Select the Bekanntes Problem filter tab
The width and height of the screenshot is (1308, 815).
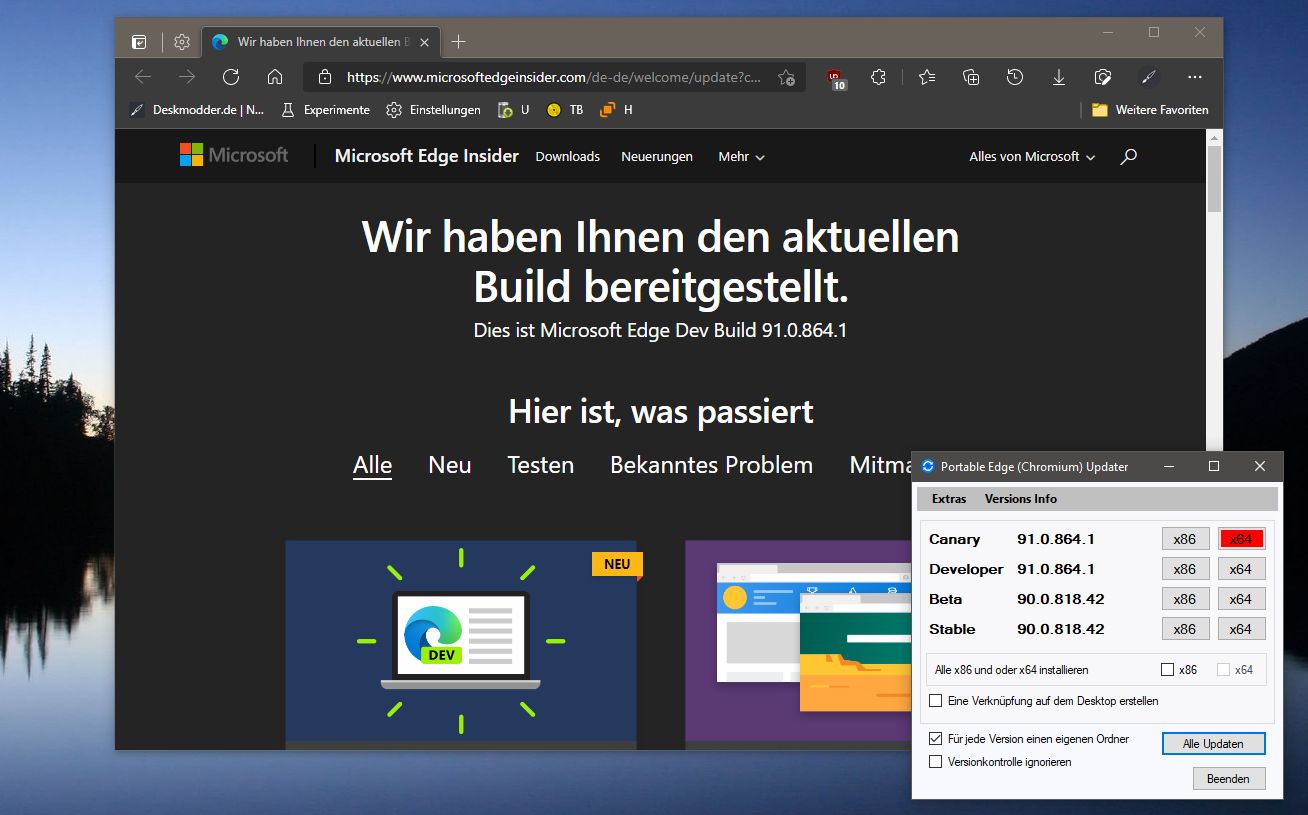pos(711,465)
